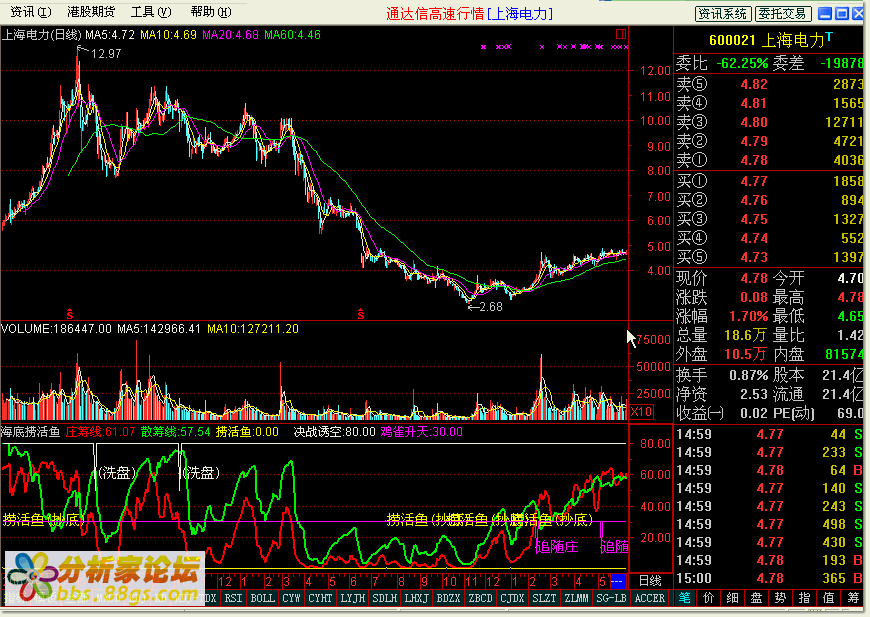Select the ZBCD indicator tab

[480, 598]
